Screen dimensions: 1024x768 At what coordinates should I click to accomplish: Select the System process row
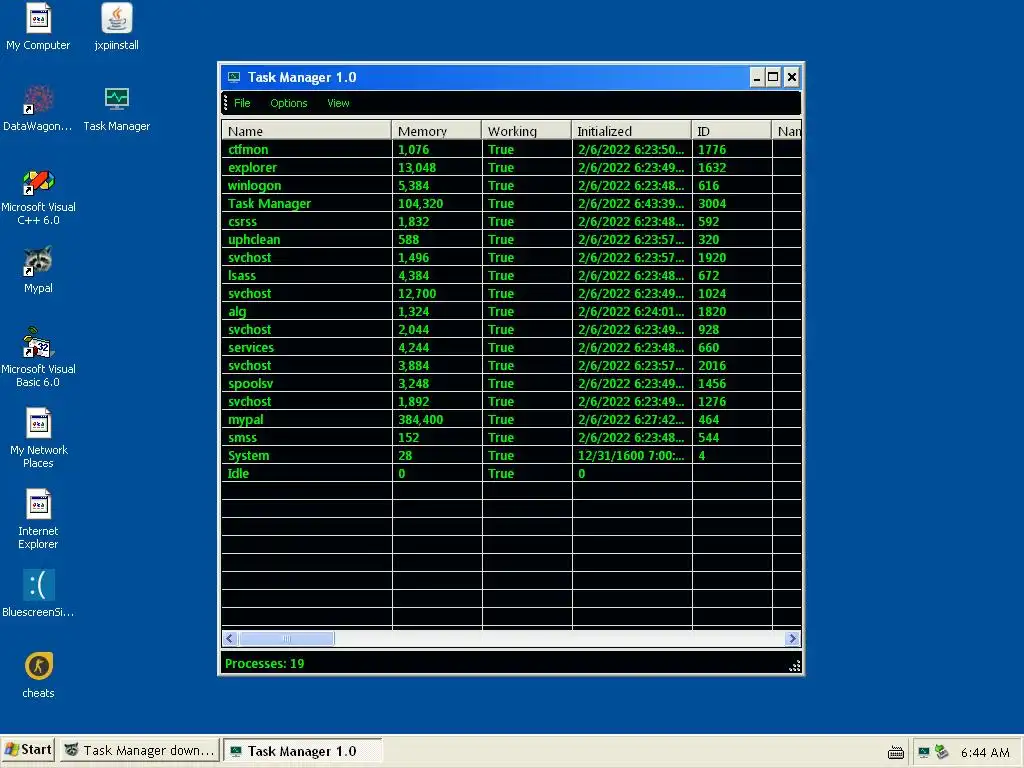click(x=511, y=456)
